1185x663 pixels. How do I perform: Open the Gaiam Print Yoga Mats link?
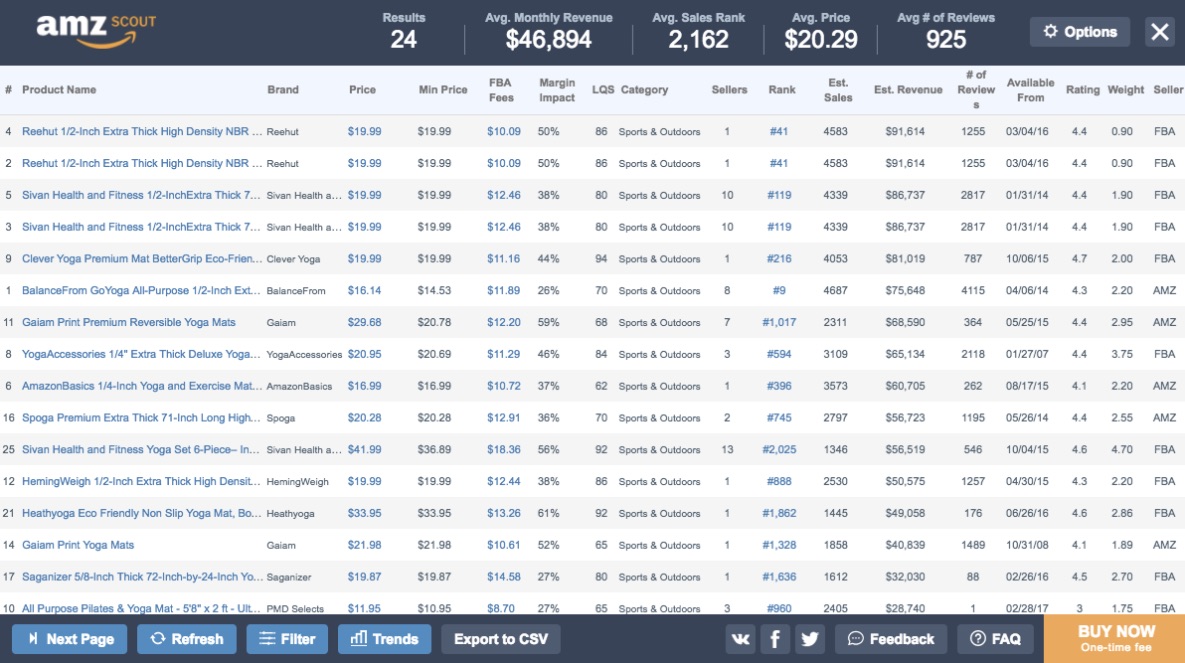click(78, 544)
